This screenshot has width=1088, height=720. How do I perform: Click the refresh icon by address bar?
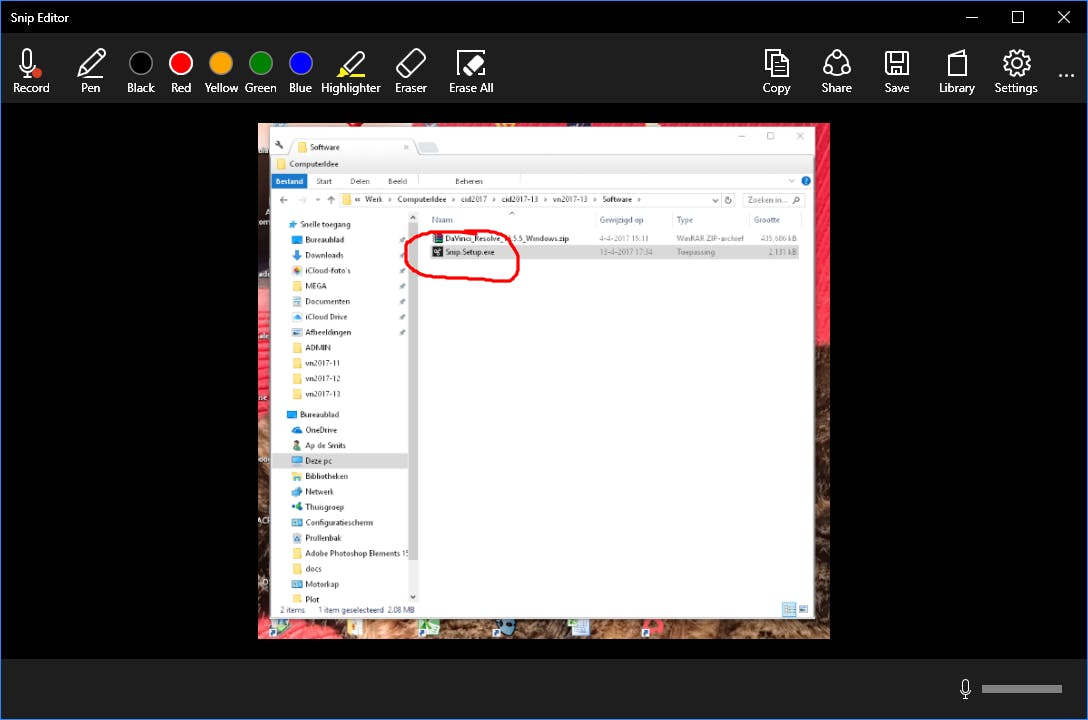pos(728,200)
